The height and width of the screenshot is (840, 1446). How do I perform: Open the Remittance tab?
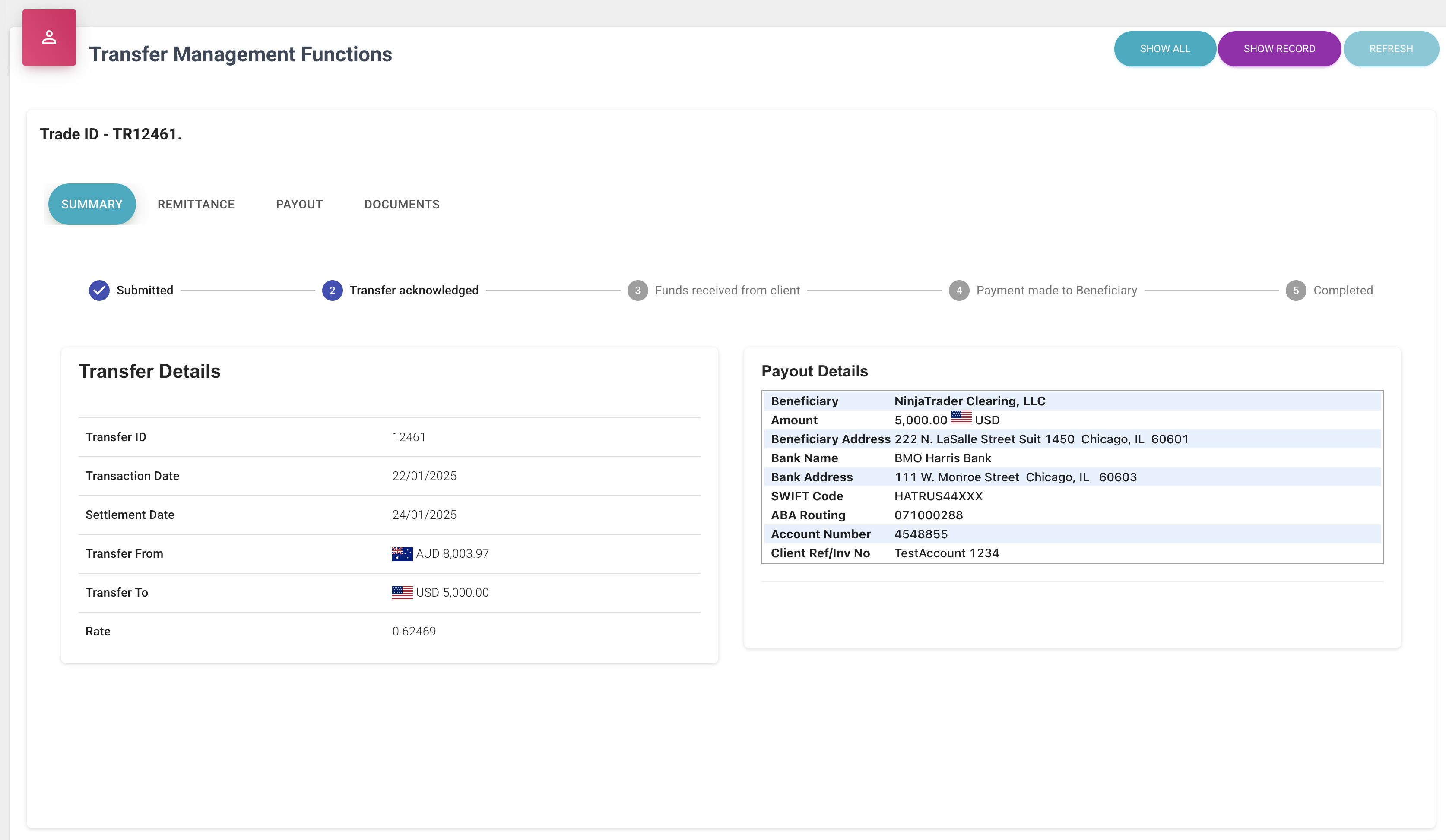[x=196, y=205]
